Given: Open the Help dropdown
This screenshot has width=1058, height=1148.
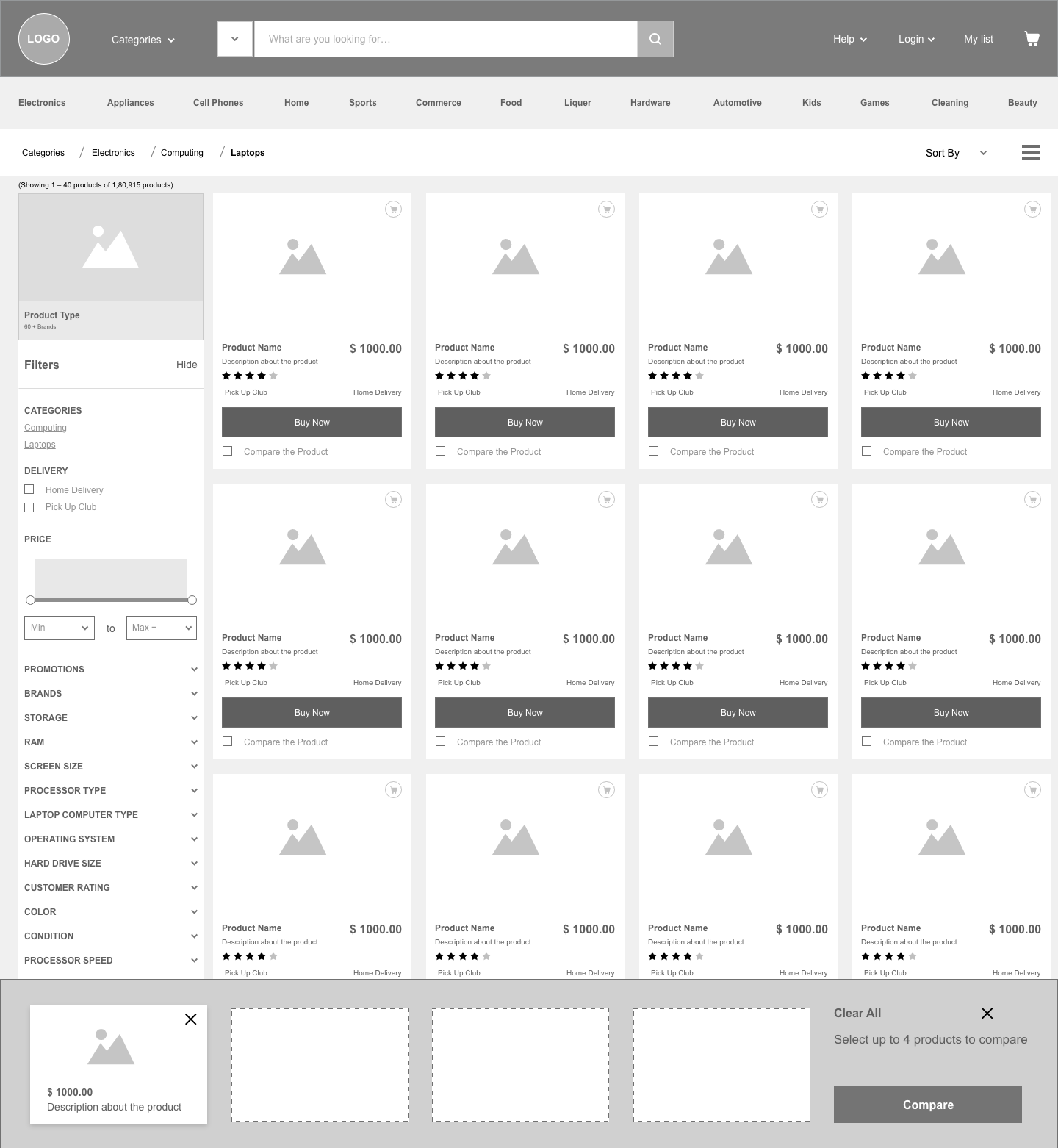Looking at the screenshot, I should pyautogui.click(x=850, y=39).
